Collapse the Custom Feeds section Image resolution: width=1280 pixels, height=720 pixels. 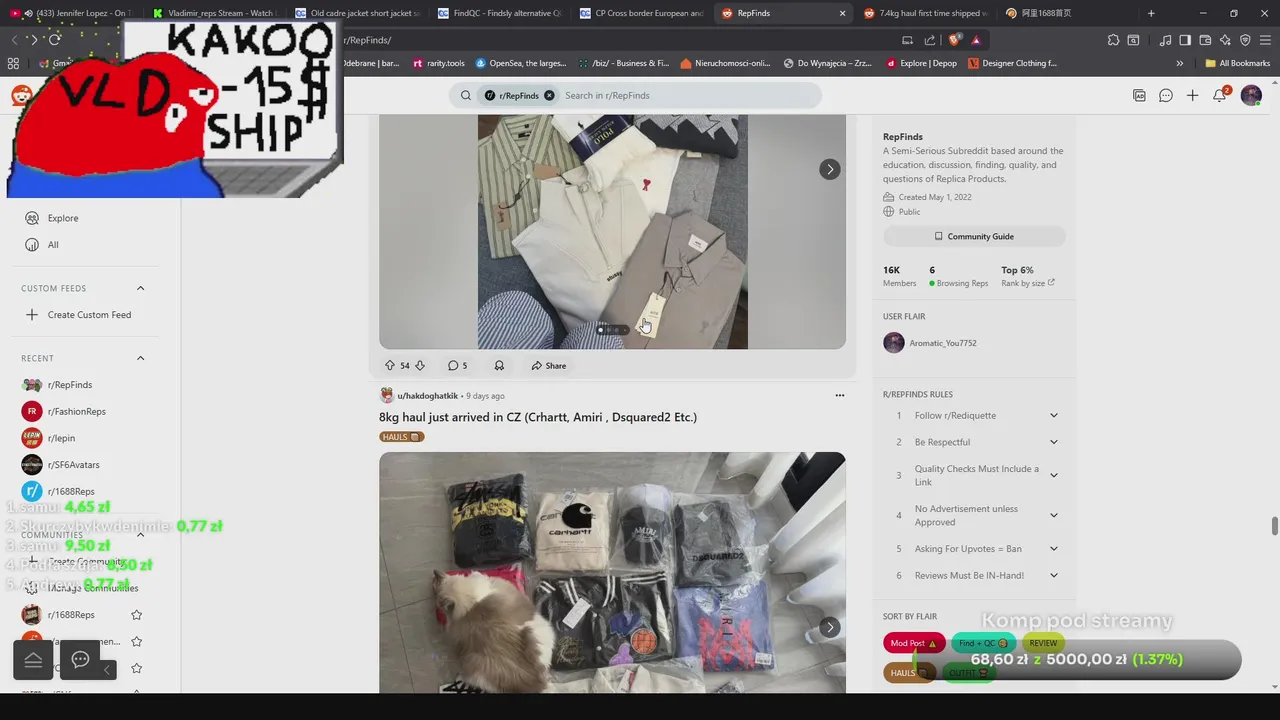[140, 288]
